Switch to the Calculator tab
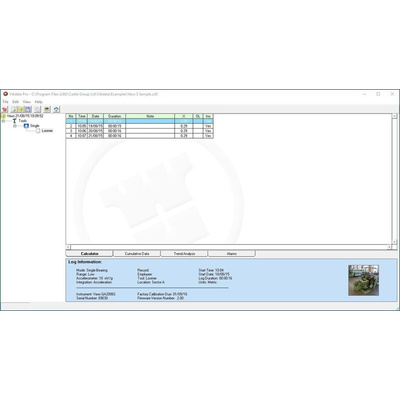Screen dimensions: 400x400 click(89, 254)
